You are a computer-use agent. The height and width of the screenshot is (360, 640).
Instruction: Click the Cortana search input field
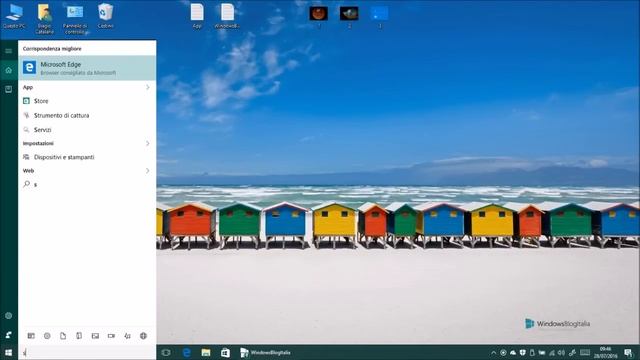(x=87, y=352)
